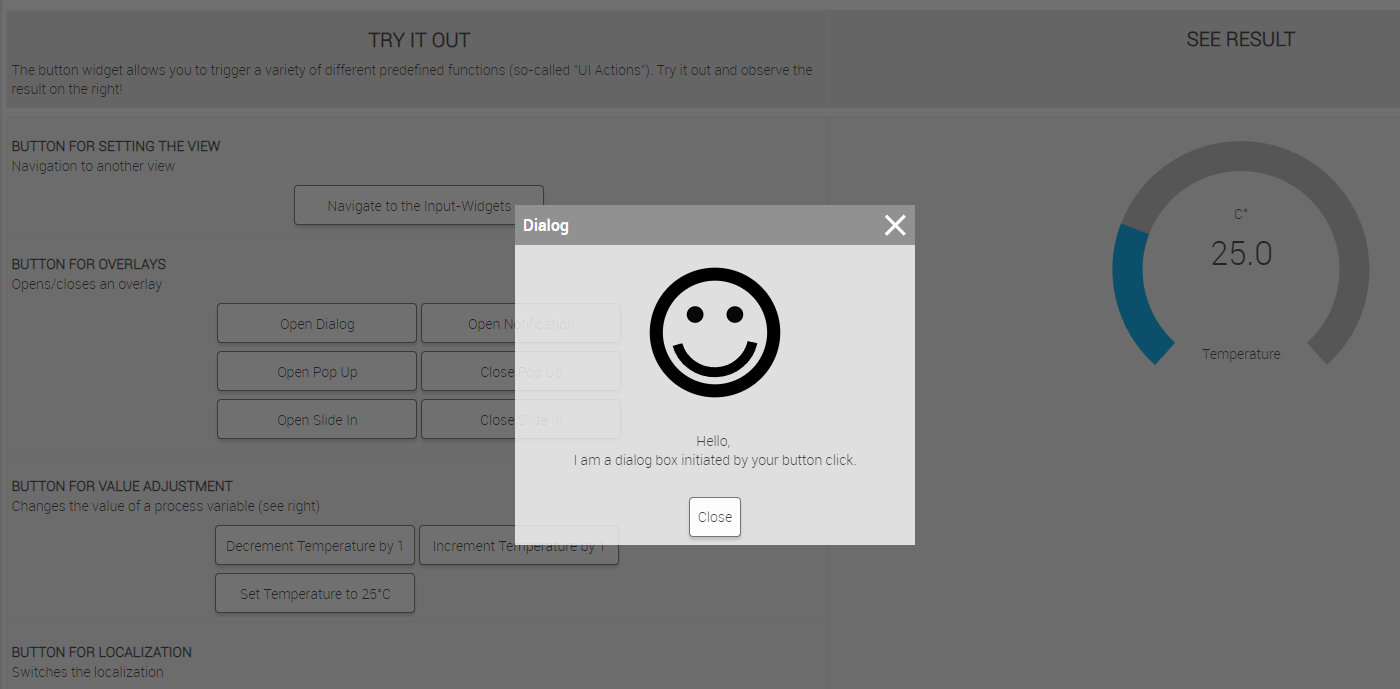Click the dialog message starting with Hello
1400x689 pixels.
tap(715, 451)
